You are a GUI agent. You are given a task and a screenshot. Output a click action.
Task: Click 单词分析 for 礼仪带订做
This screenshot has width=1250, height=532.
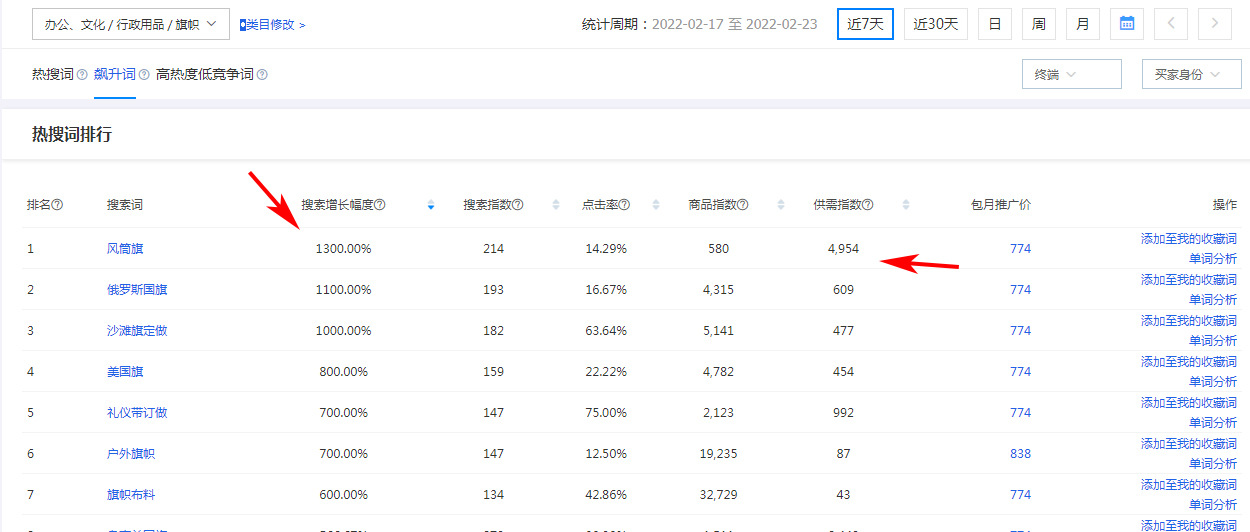pos(1213,423)
